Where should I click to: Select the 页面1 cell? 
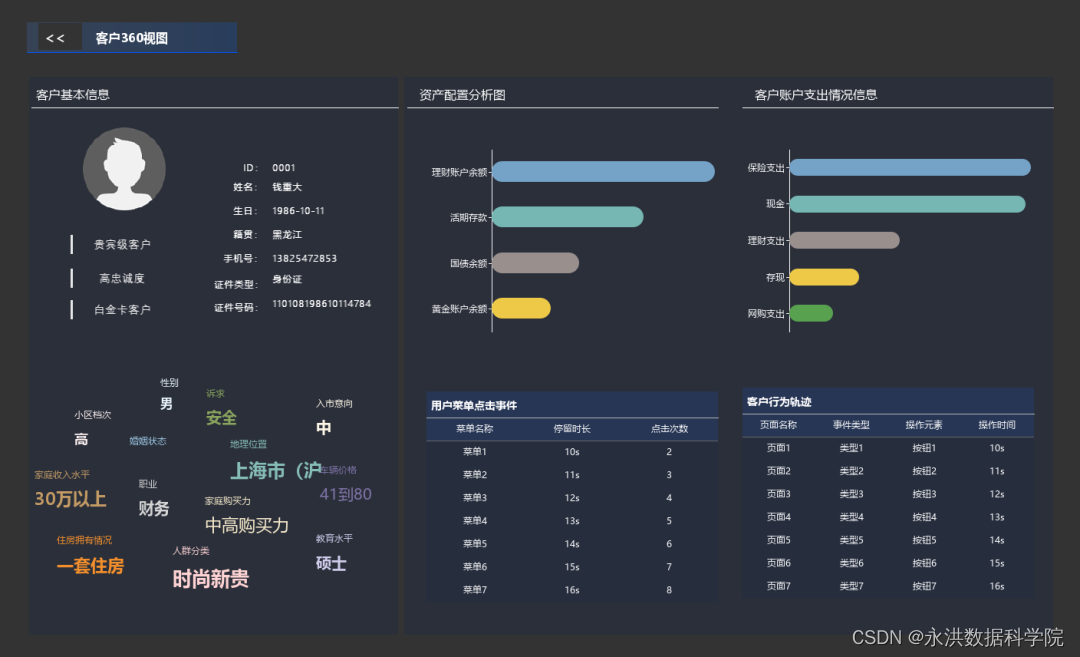click(778, 448)
